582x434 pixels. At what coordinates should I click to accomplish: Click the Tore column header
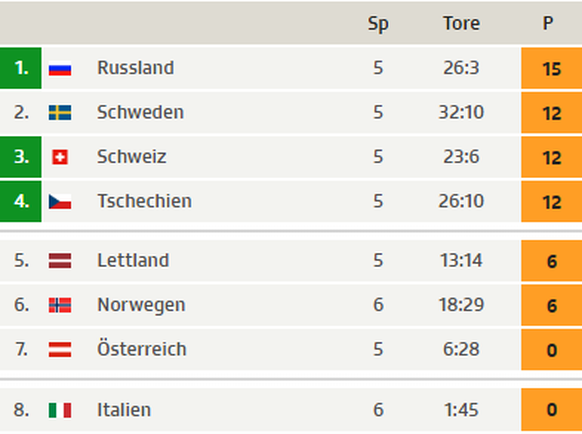[x=461, y=23]
